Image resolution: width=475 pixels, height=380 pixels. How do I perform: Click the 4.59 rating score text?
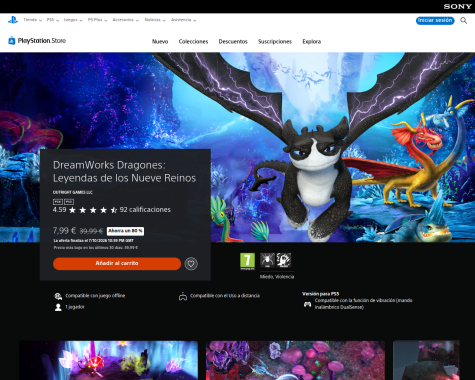pyautogui.click(x=59, y=210)
